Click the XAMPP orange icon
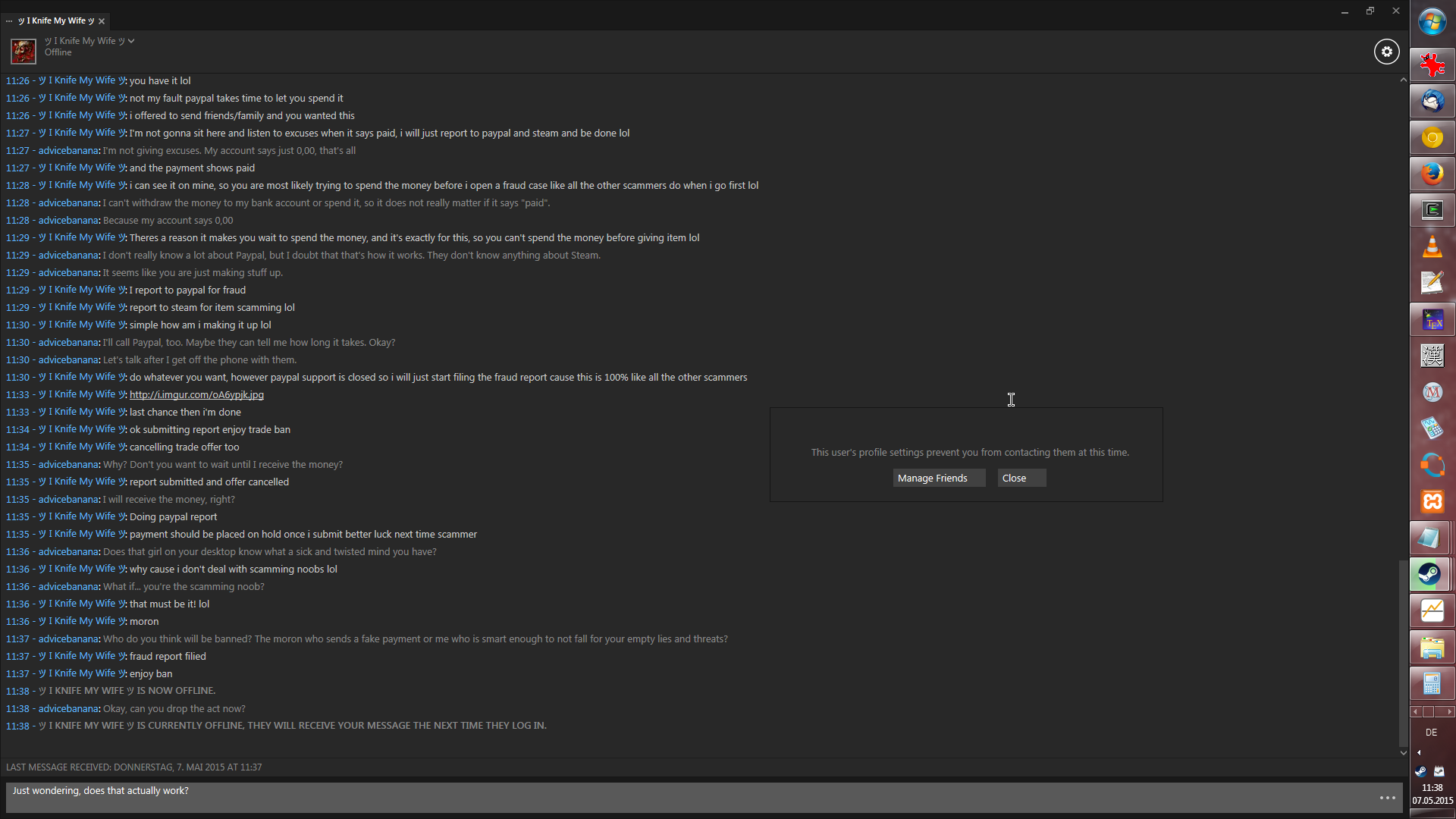The height and width of the screenshot is (819, 1456). 1432,501
